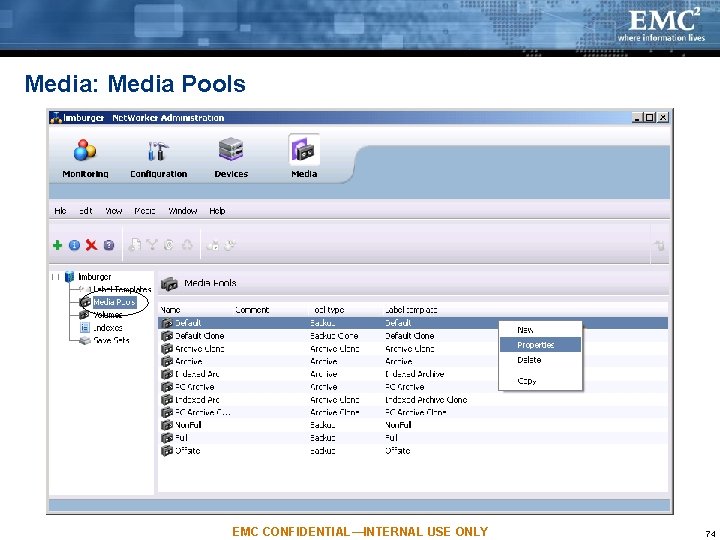Open the Help menu

(217, 211)
